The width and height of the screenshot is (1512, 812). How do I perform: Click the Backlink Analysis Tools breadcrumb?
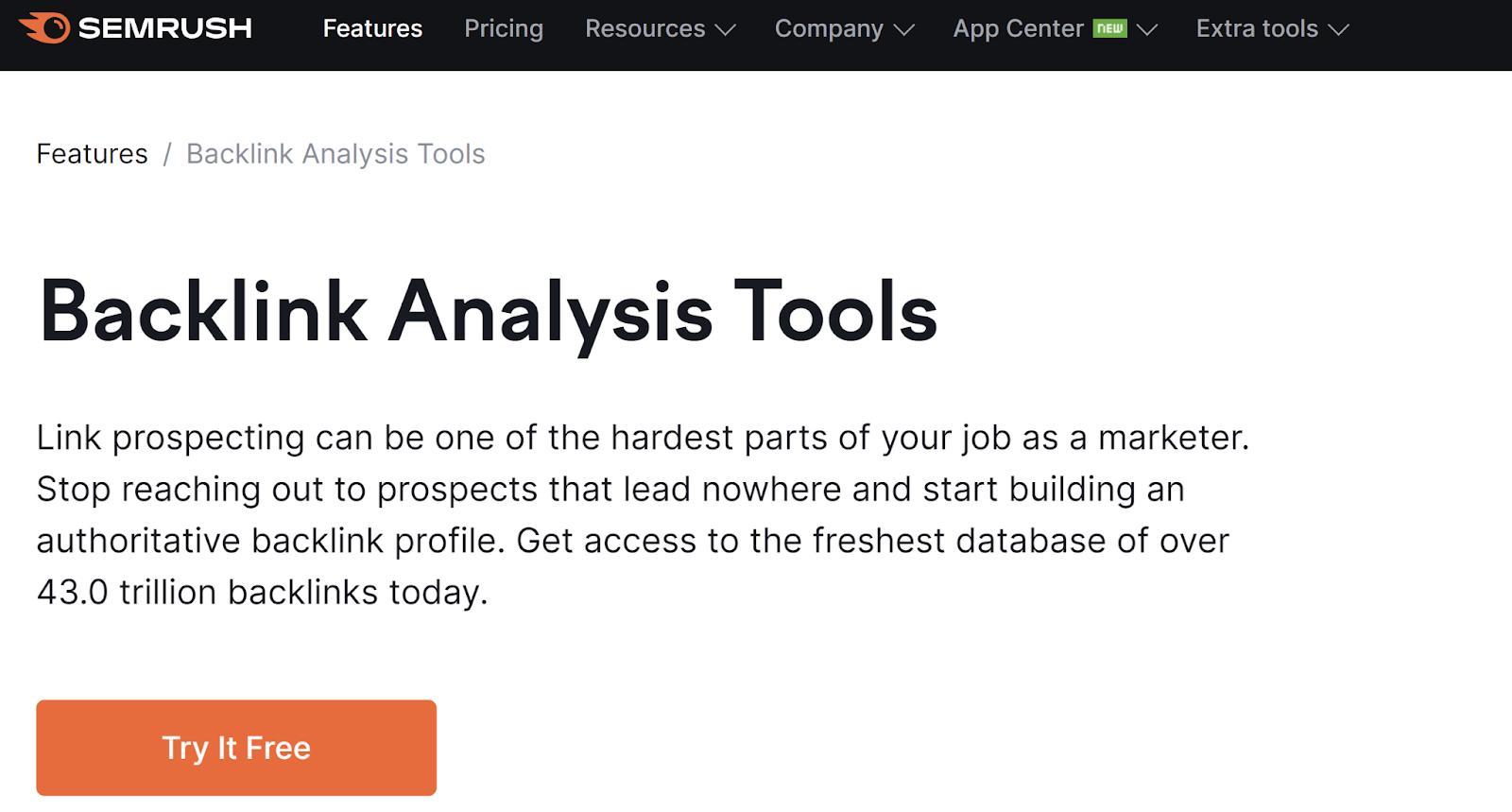coord(335,154)
